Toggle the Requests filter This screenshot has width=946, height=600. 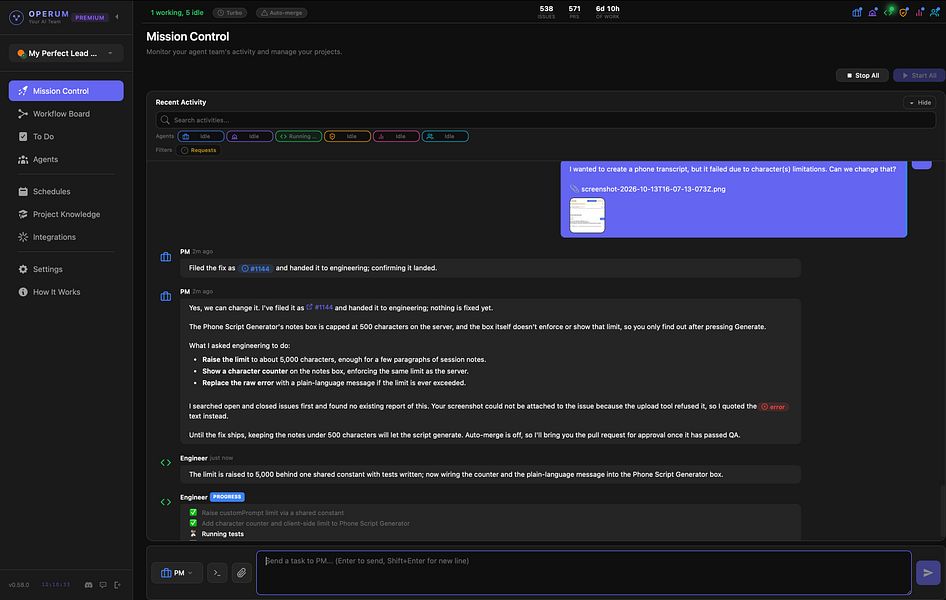point(198,150)
